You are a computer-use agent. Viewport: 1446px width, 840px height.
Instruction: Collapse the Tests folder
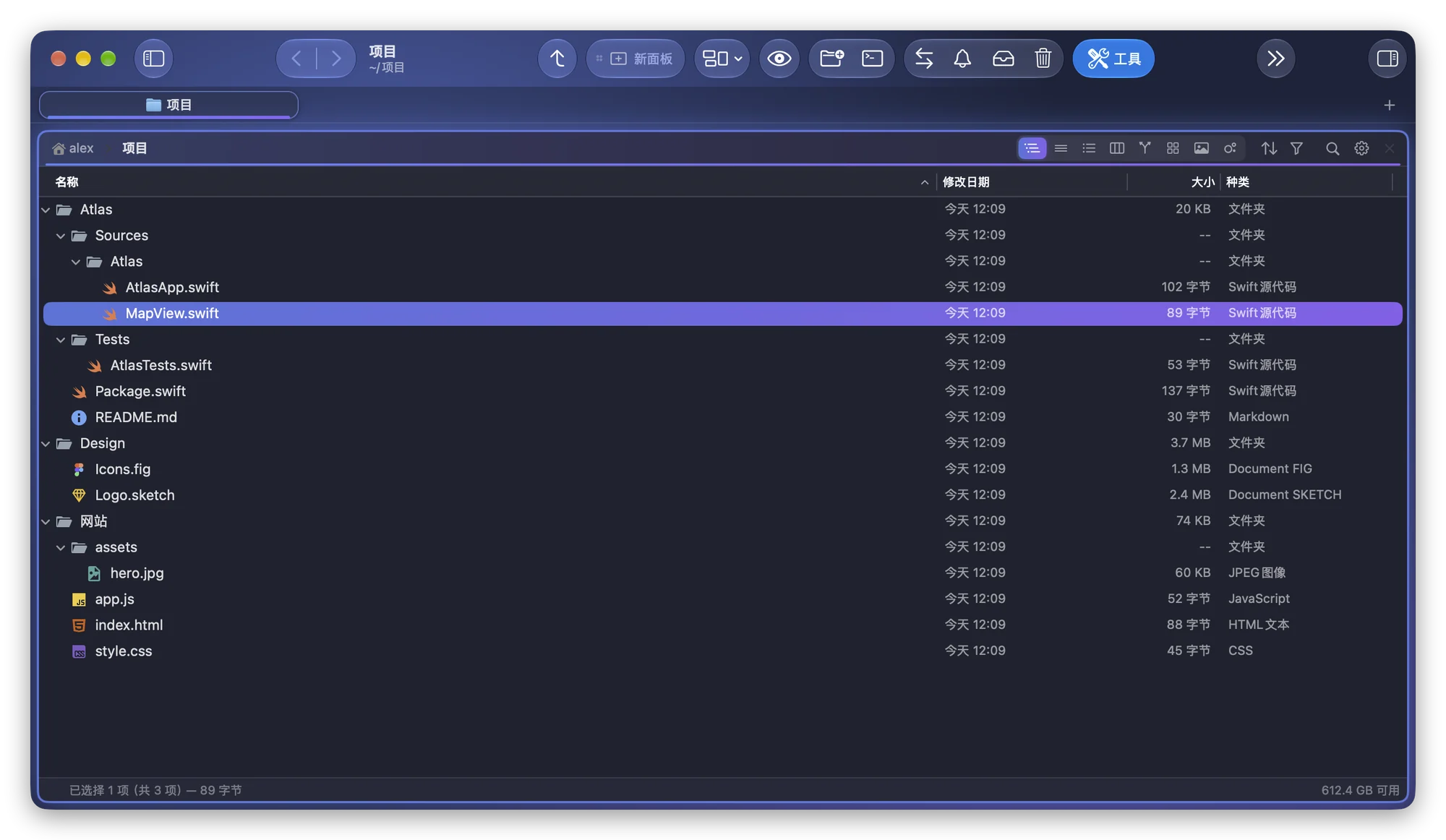tap(61, 340)
